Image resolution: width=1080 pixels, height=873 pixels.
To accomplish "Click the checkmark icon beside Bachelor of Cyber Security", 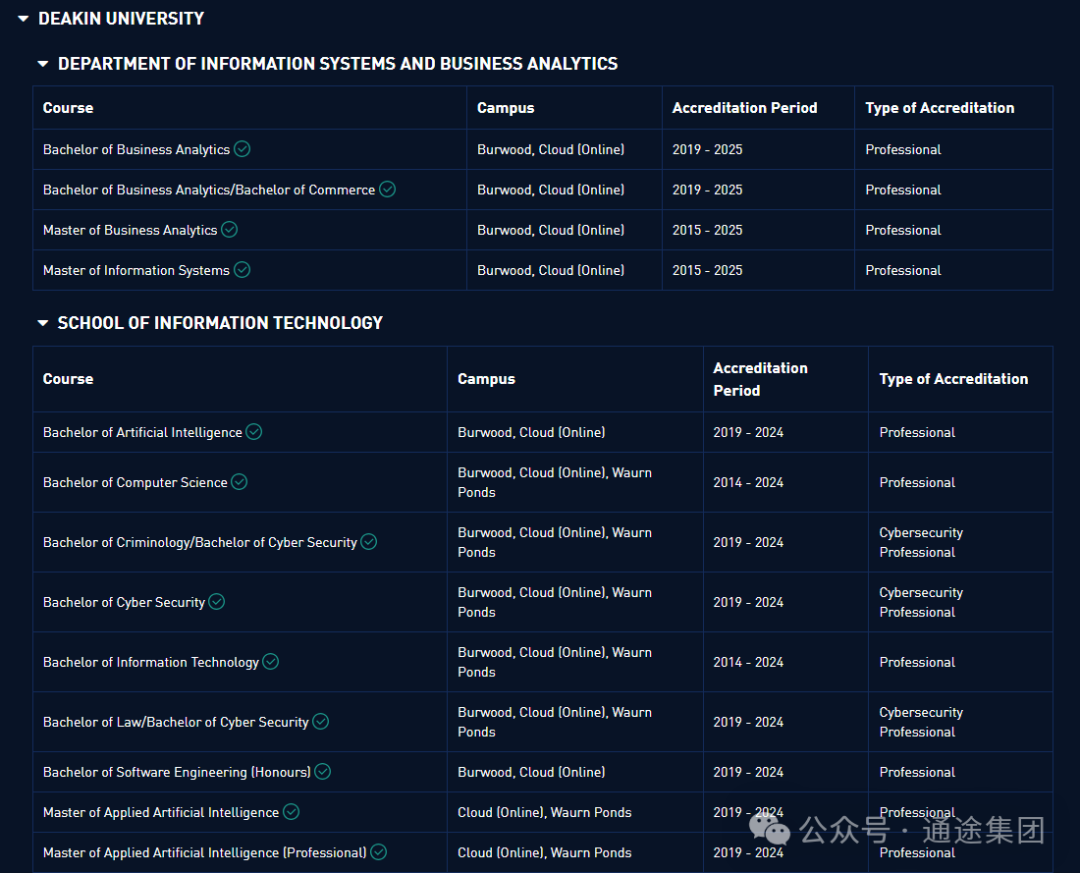I will tap(216, 602).
